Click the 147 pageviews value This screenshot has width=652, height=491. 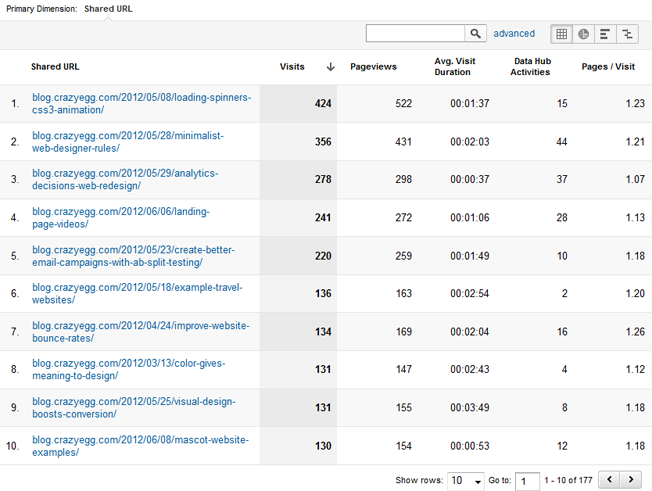pyautogui.click(x=403, y=369)
